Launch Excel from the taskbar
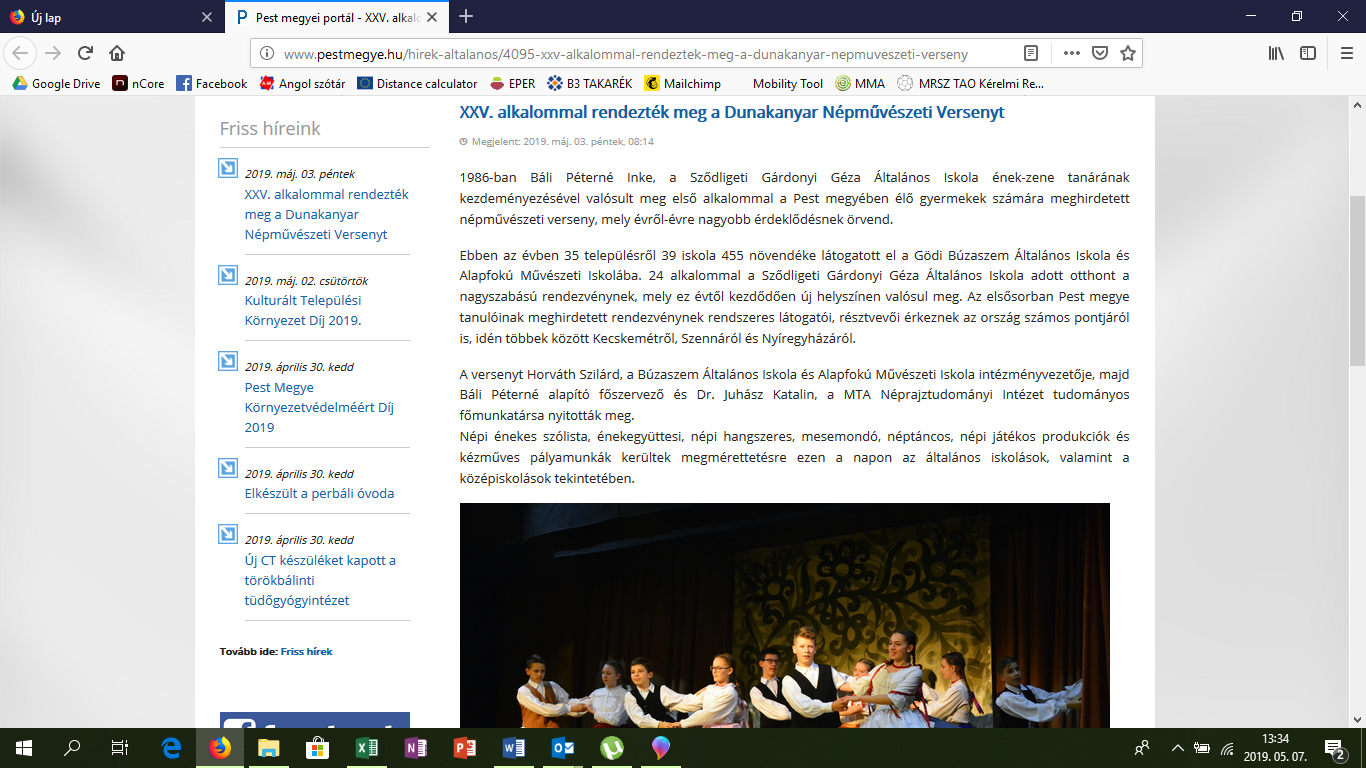The width and height of the screenshot is (1366, 768). 366,747
